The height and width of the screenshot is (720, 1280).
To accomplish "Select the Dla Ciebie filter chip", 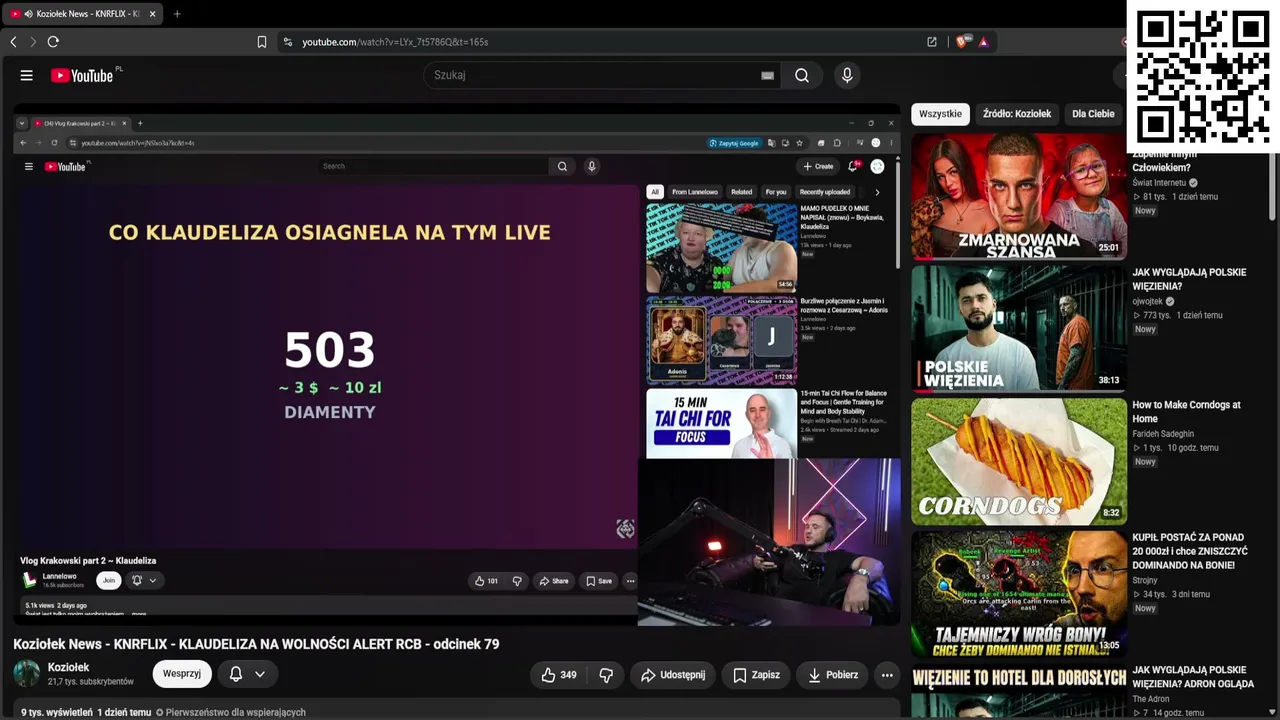I will pos(1093,114).
